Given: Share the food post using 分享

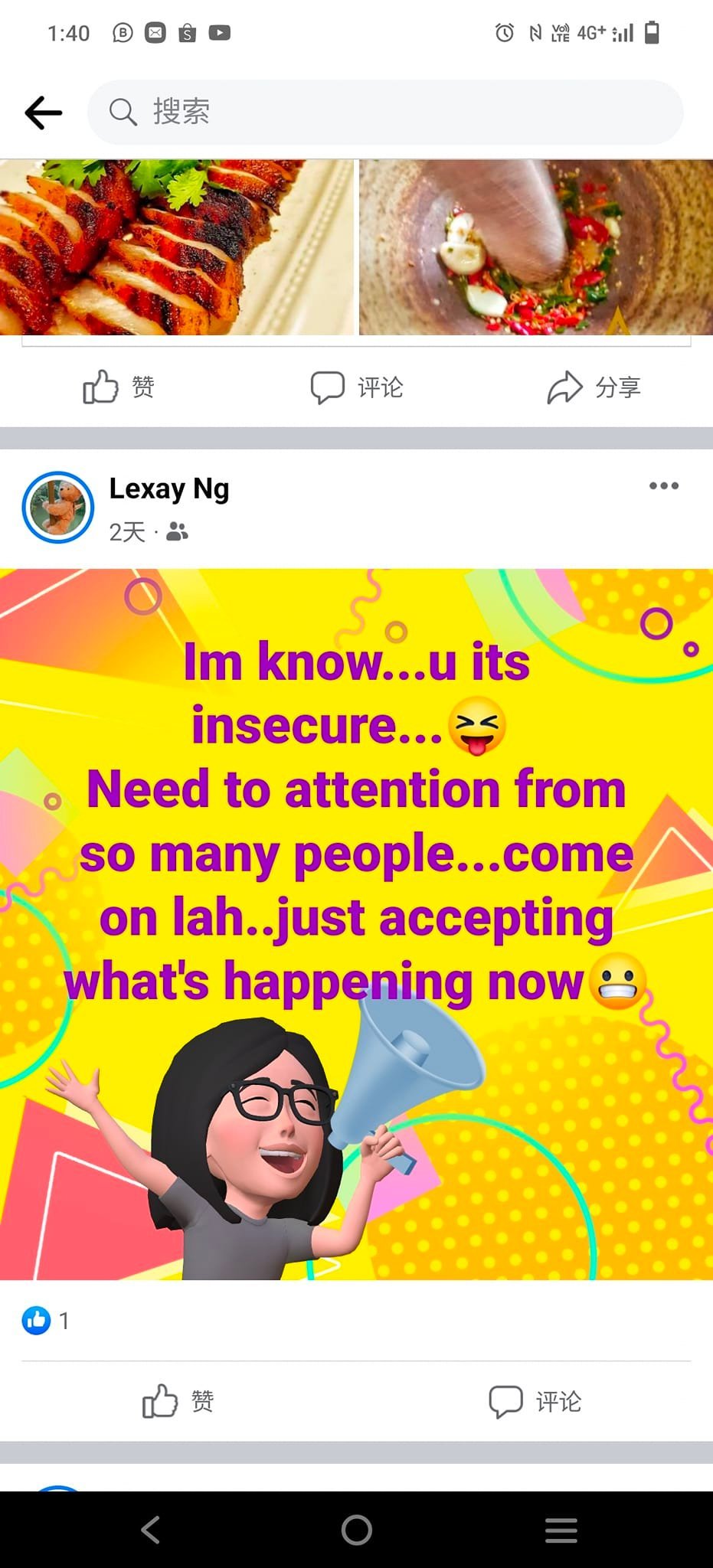Looking at the screenshot, I should (594, 387).
